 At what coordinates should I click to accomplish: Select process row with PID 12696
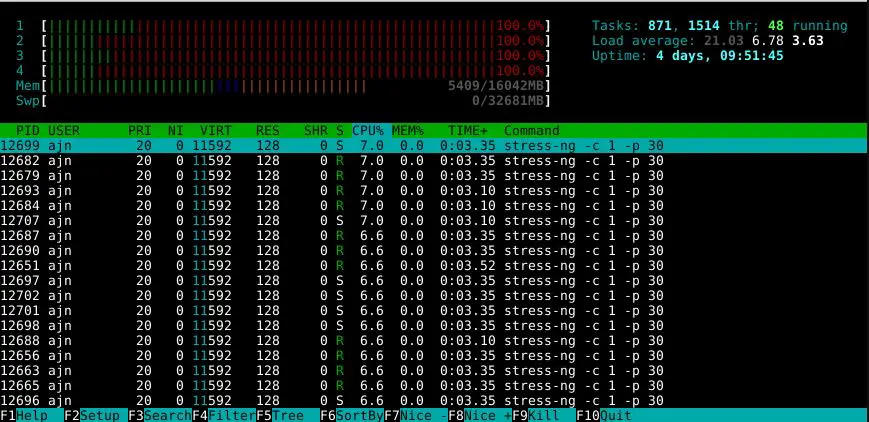click(x=433, y=400)
